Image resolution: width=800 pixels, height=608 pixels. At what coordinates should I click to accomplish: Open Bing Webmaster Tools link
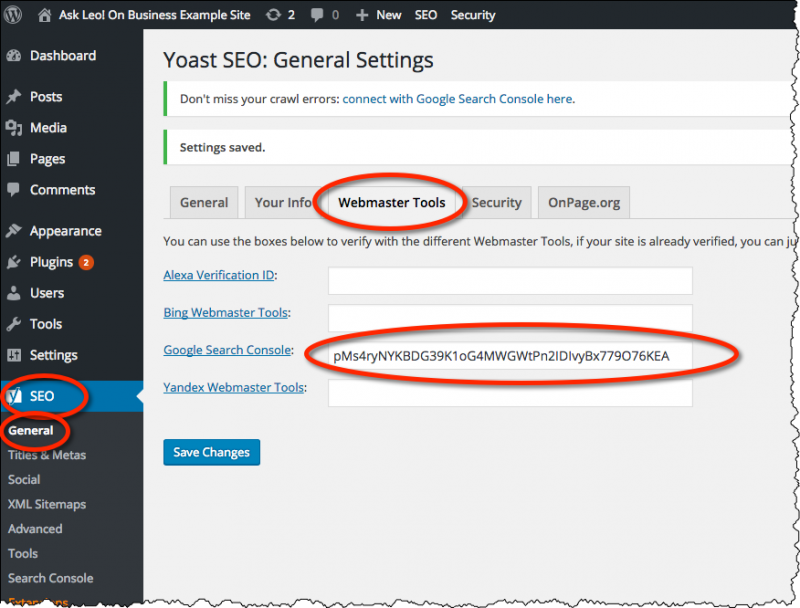pyautogui.click(x=226, y=312)
